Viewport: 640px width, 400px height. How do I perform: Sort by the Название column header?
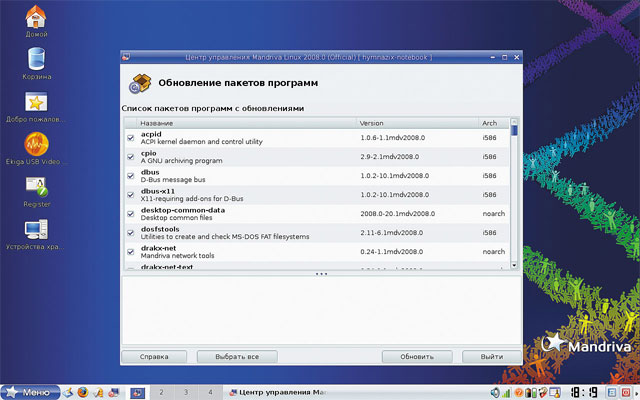point(247,123)
